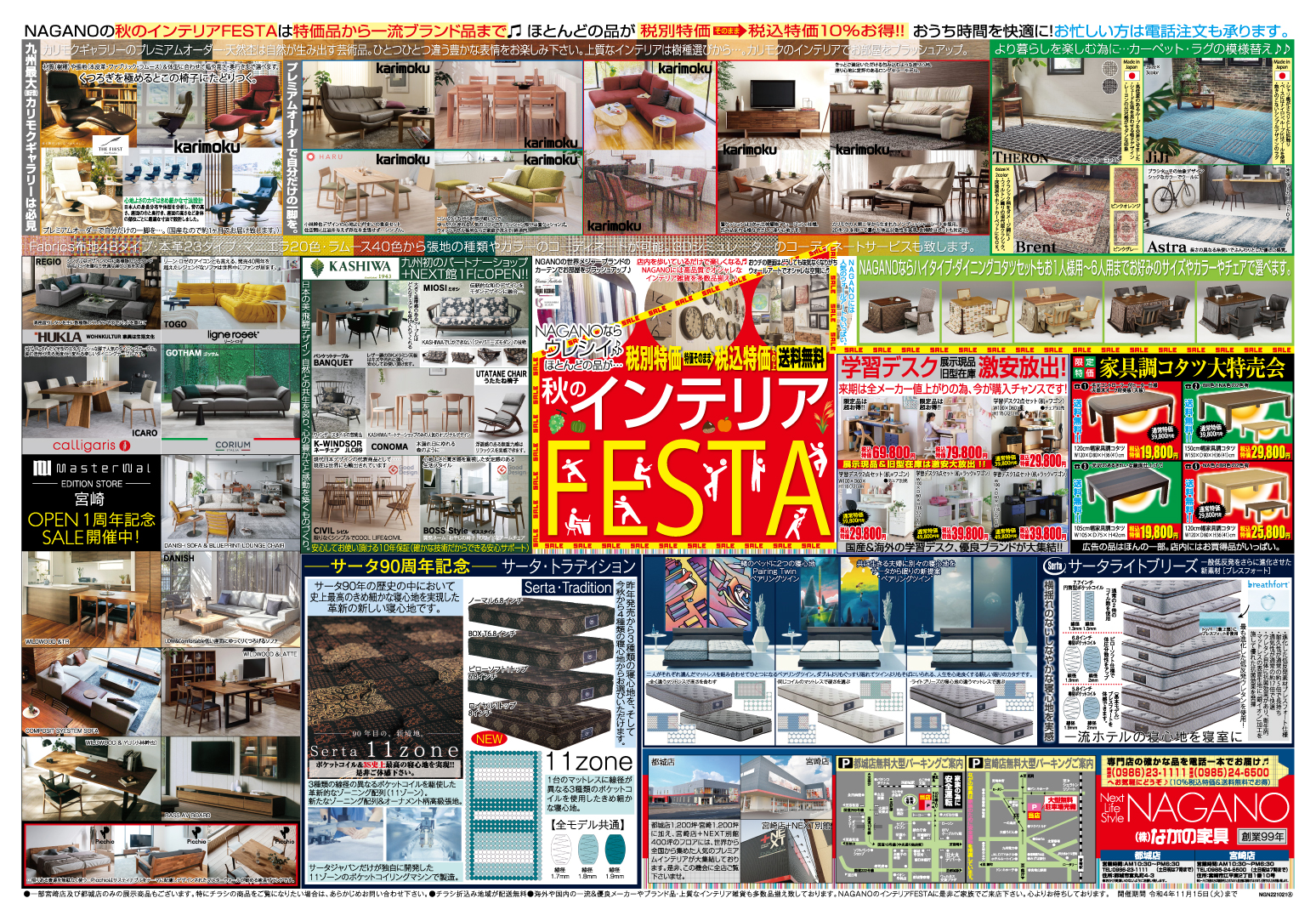
Task: Click the GOTHAM sofa photo
Action: (231, 389)
